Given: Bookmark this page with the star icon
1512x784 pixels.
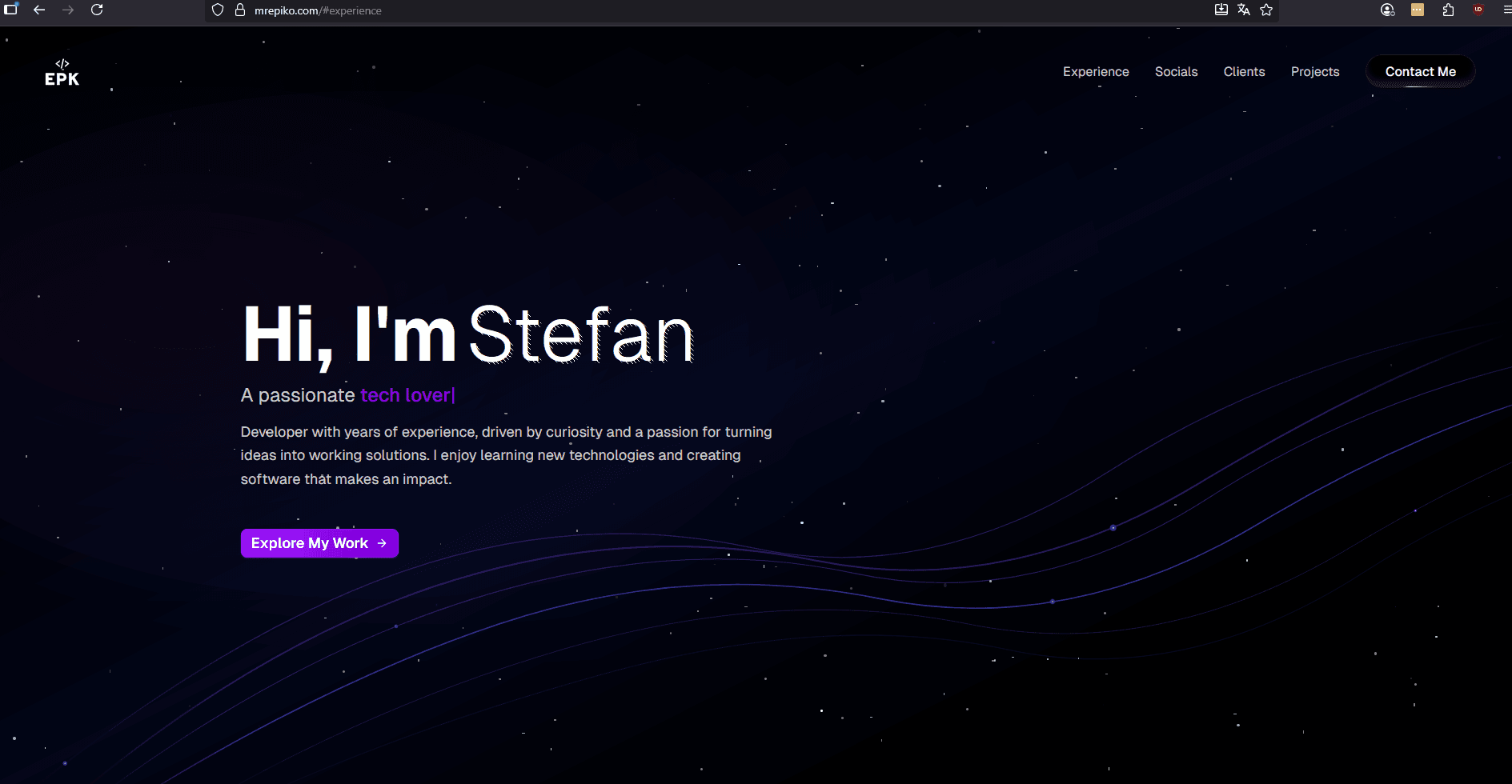Looking at the screenshot, I should [1266, 10].
